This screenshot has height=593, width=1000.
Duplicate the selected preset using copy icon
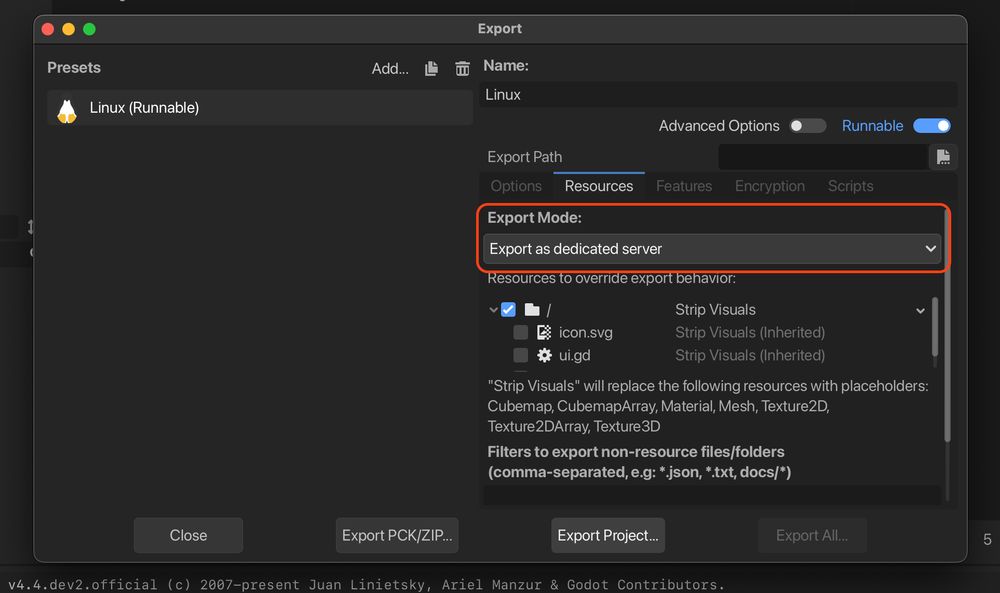(432, 68)
